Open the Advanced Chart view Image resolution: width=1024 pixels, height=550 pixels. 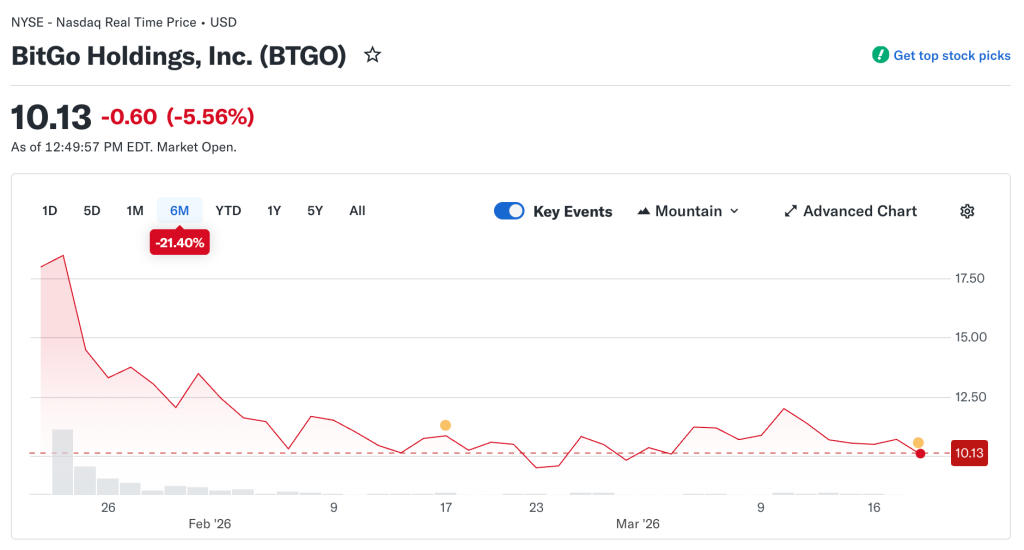[x=859, y=211]
